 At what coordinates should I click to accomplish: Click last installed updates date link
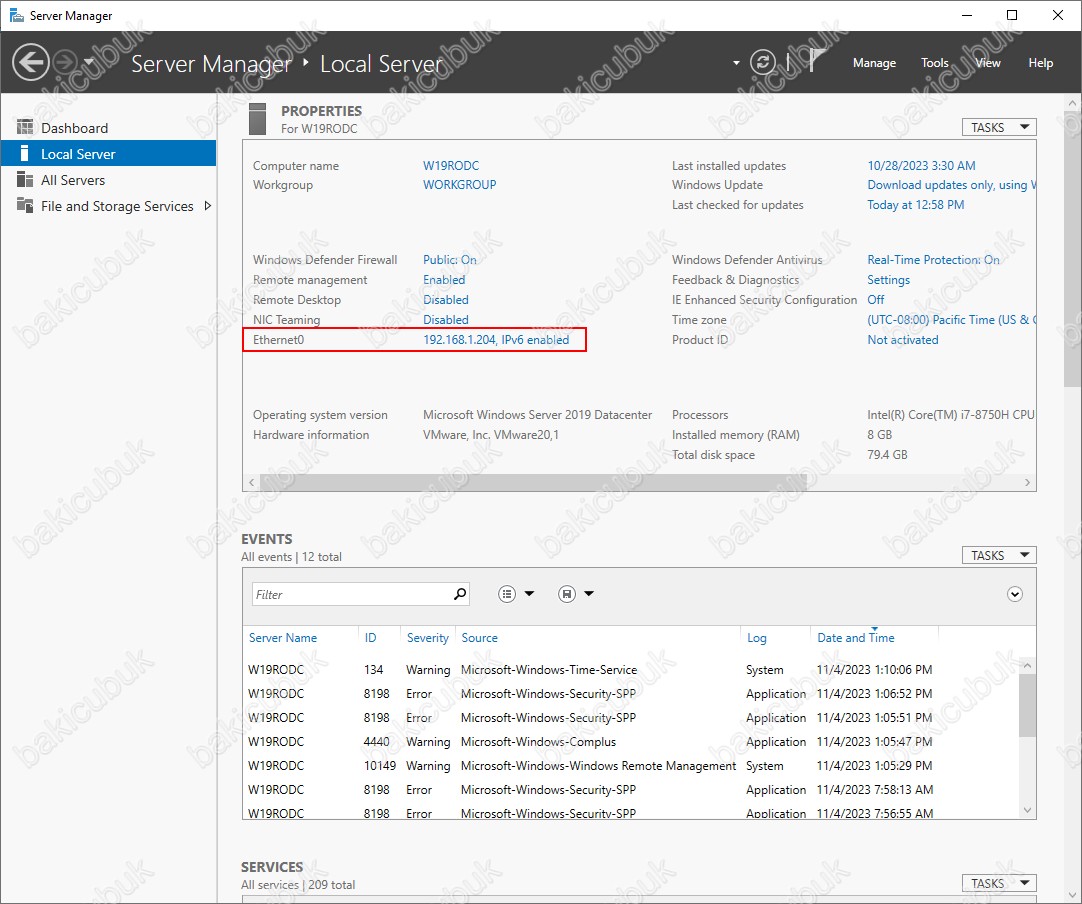[921, 166]
